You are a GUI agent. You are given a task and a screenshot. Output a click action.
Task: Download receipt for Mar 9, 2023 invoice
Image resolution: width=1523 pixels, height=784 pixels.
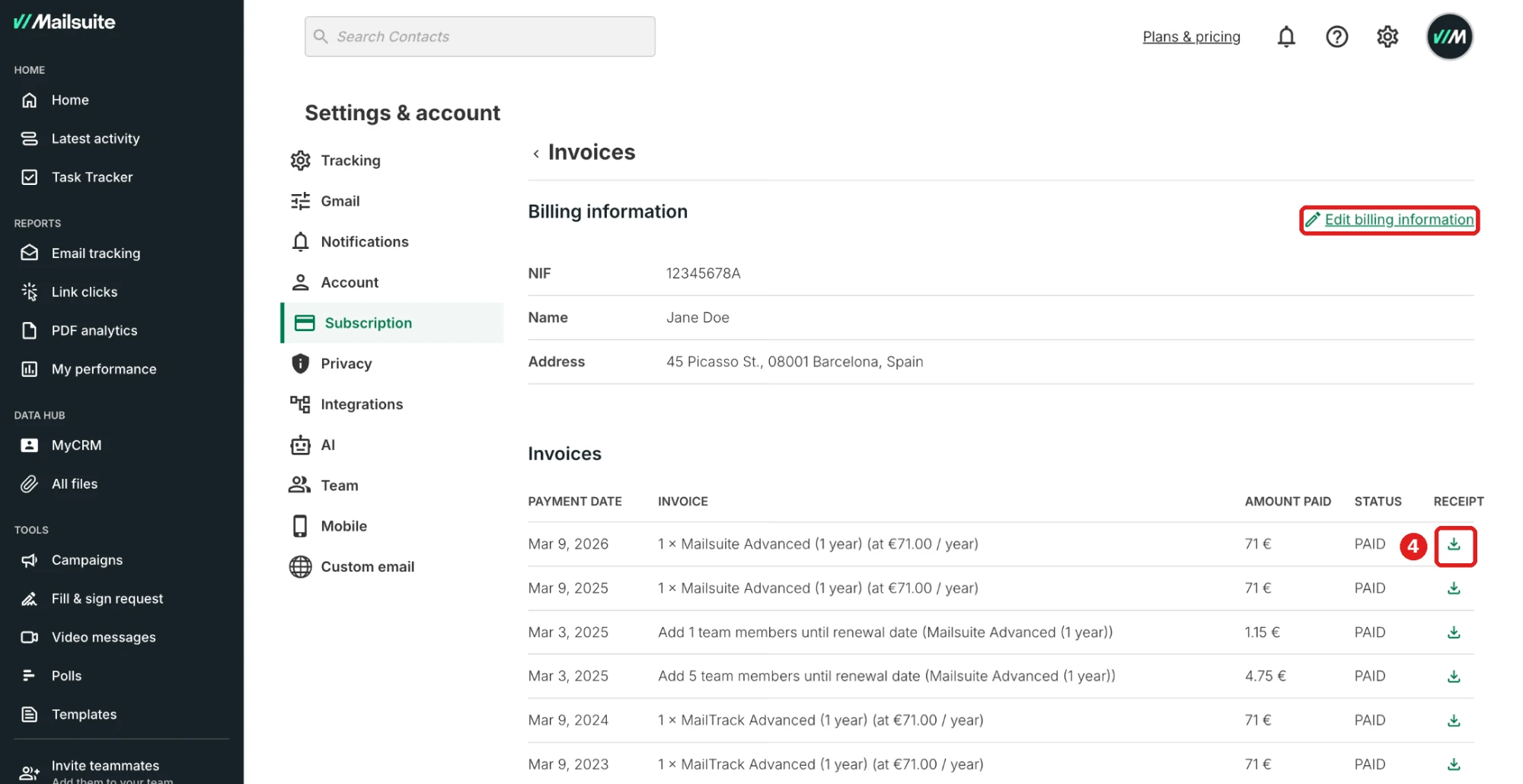(1454, 764)
